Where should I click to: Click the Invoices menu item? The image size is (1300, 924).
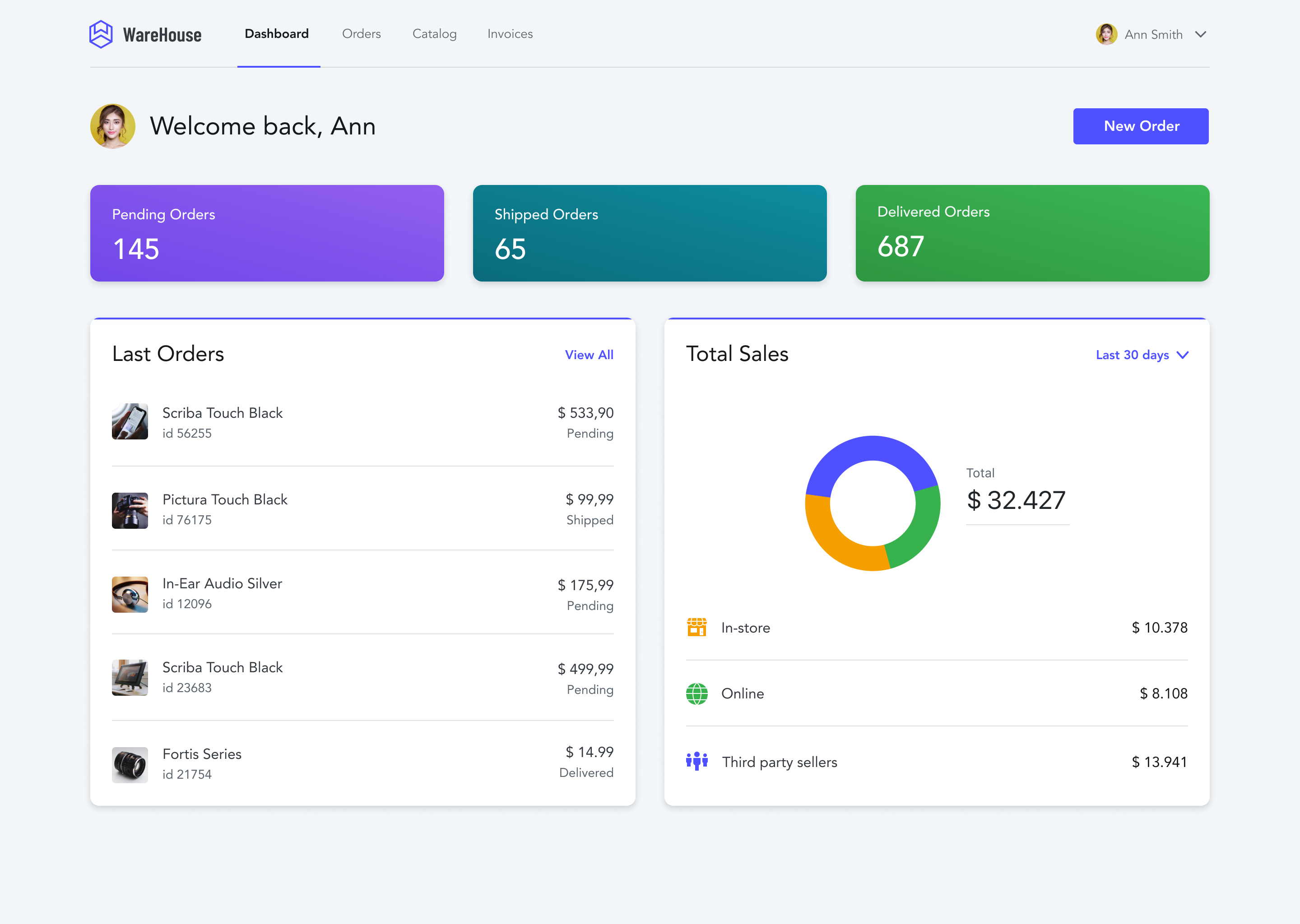point(510,33)
